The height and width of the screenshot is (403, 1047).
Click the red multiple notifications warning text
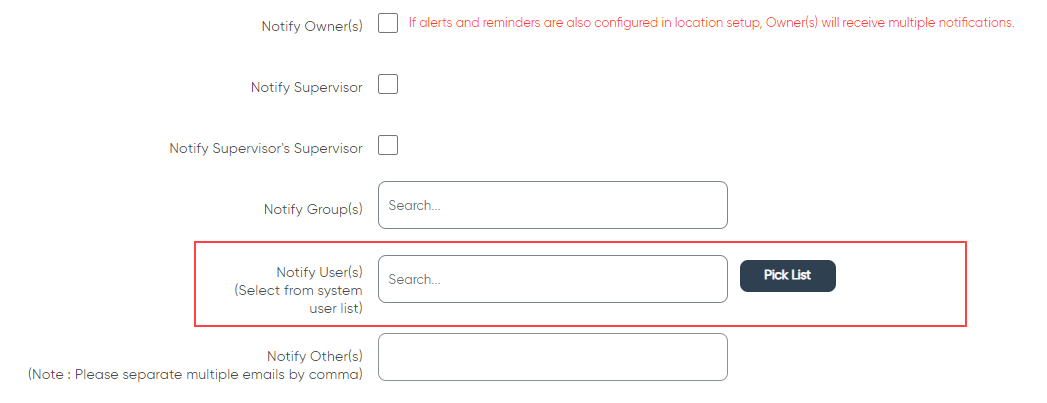coord(712,23)
